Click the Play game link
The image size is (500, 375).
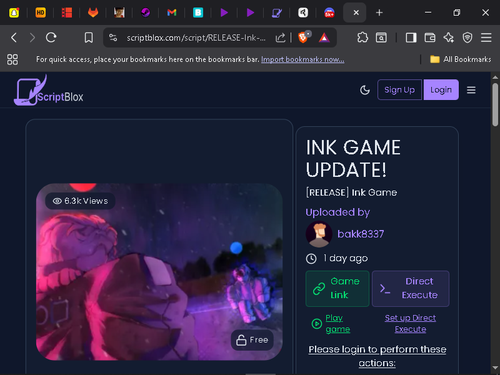[338, 323]
